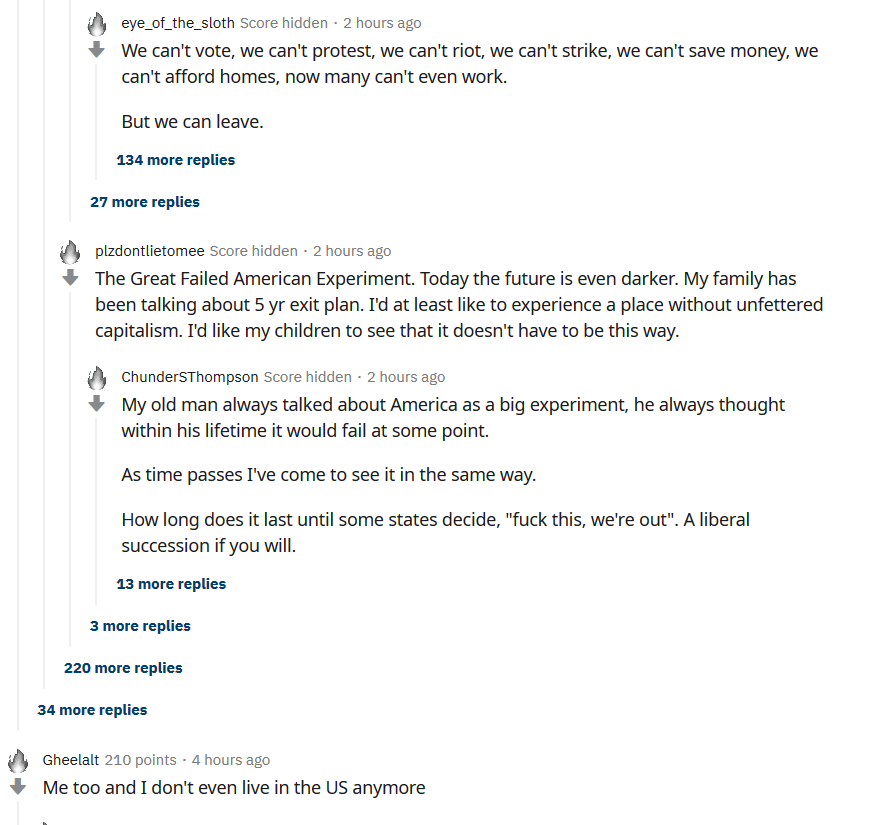871x825 pixels.
Task: Upvote plzdontlietomee's comment flame icon
Action: point(70,252)
